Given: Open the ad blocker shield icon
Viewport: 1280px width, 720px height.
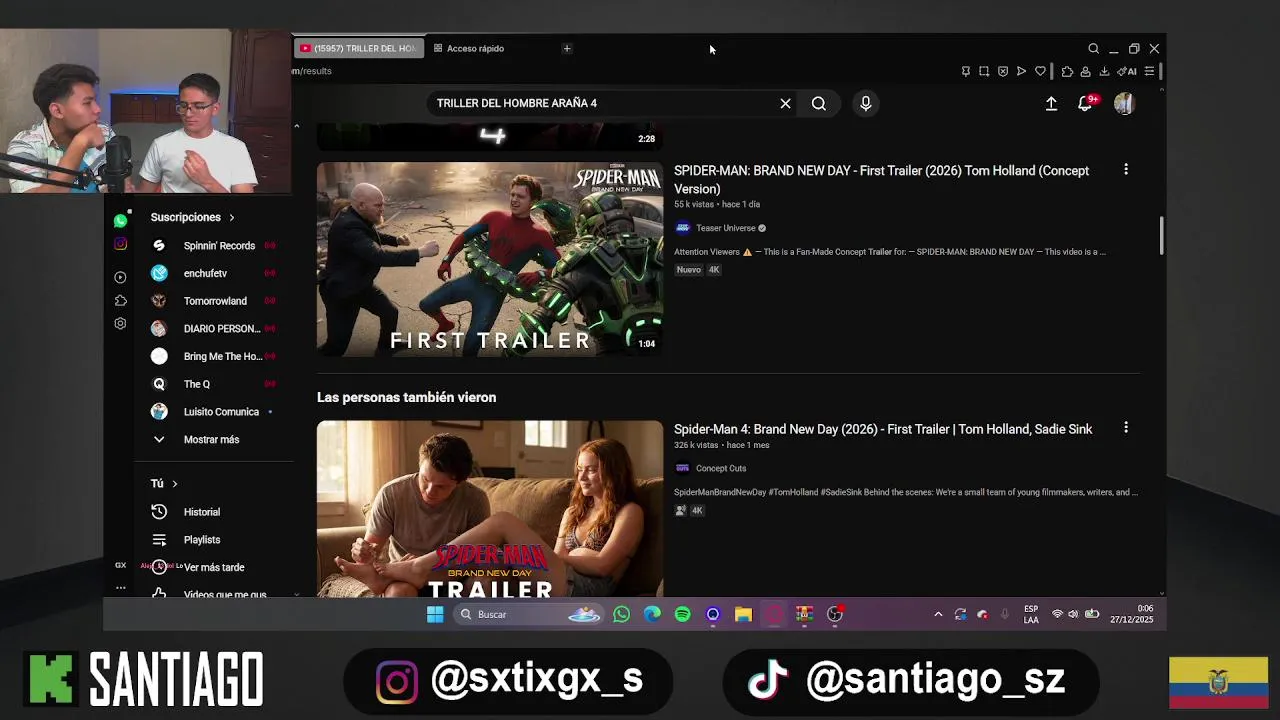Looking at the screenshot, I should pyautogui.click(x=1003, y=71).
